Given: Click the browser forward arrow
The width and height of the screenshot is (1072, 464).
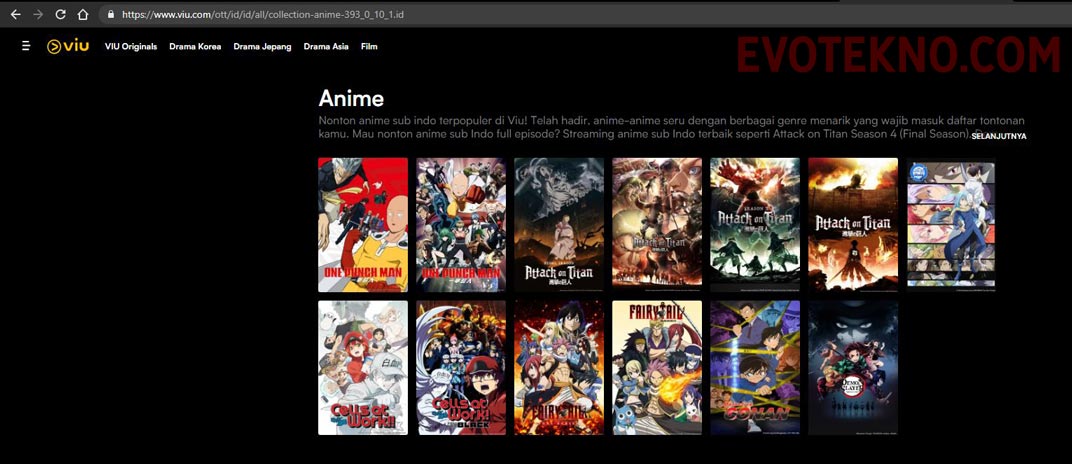Looking at the screenshot, I should [38, 14].
